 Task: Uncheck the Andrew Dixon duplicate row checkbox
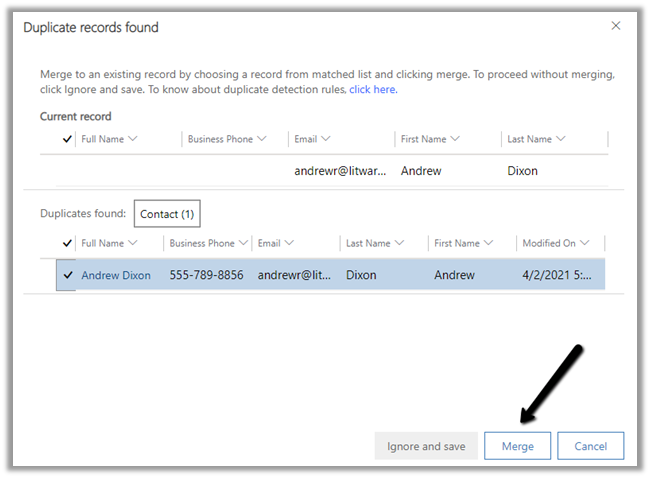click(67, 275)
